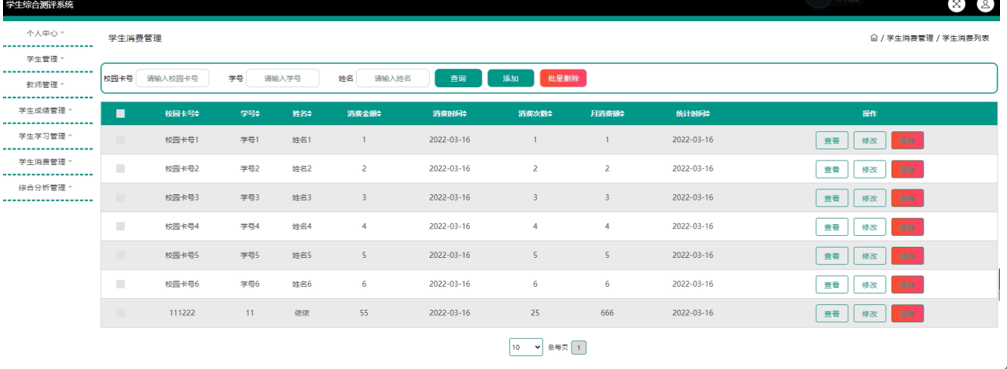Sort by 统计时间 column header
Screen dimensions: 1007x369
692,114
